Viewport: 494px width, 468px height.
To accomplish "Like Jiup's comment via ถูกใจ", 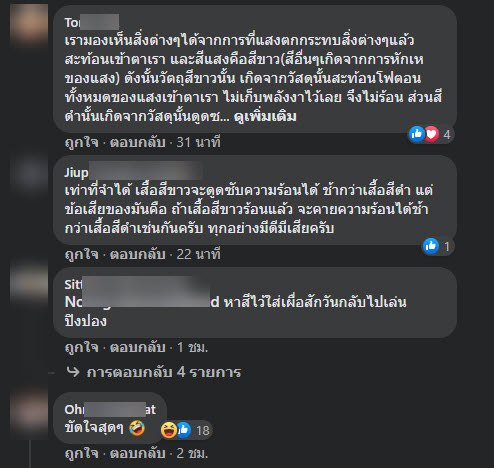I will tap(82, 254).
